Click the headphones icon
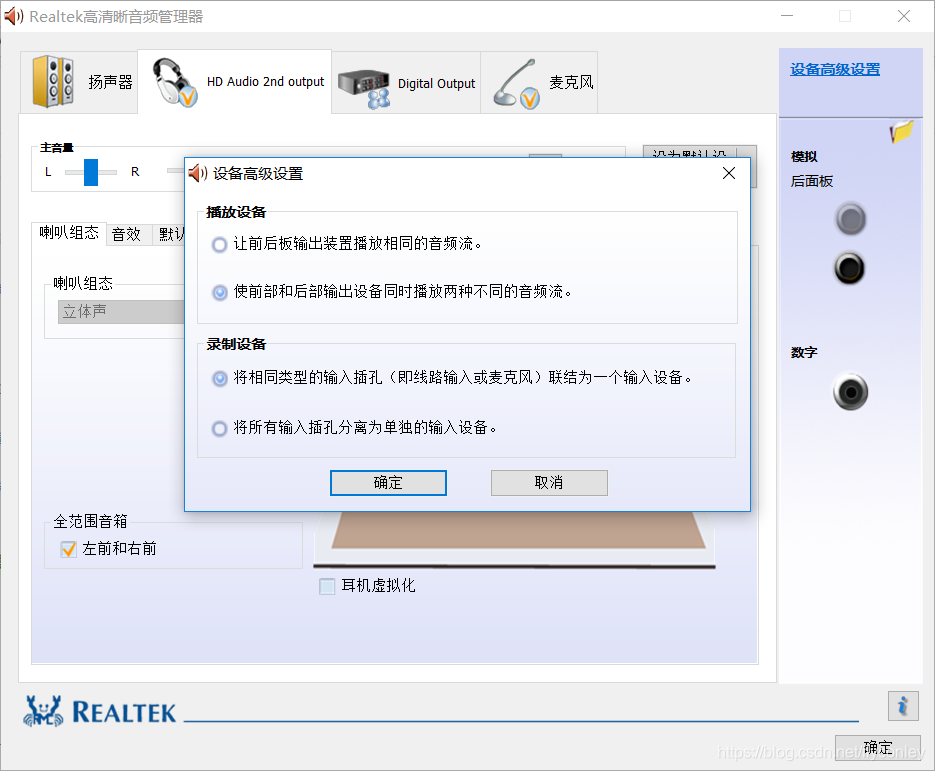 (x=174, y=82)
